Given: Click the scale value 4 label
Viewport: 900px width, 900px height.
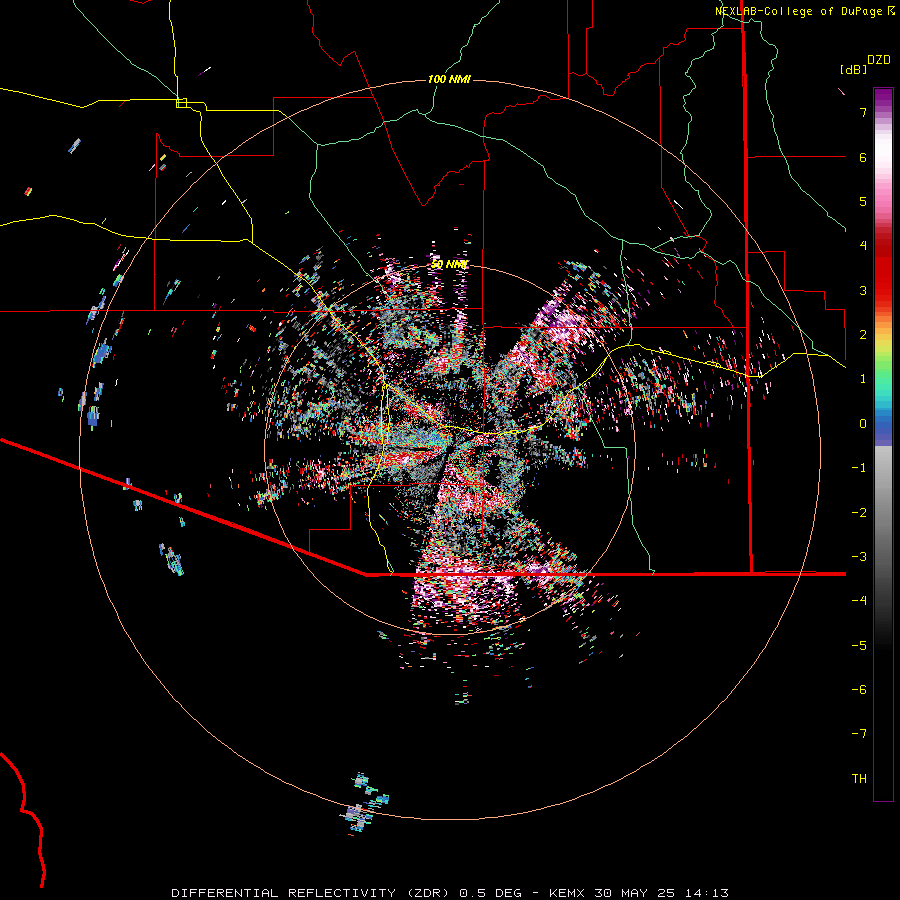Looking at the screenshot, I should (x=863, y=246).
